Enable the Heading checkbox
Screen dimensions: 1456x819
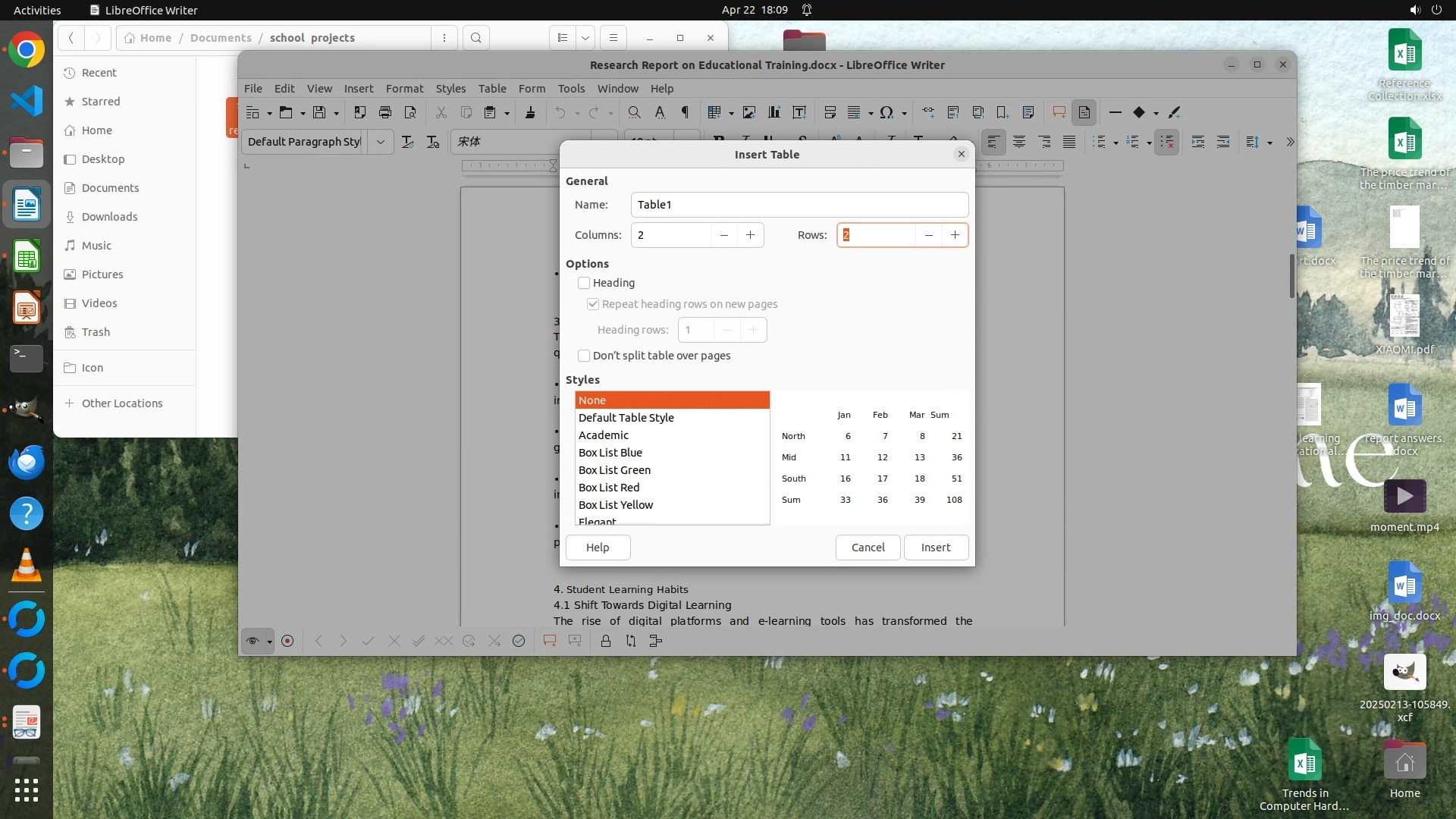[x=584, y=283]
